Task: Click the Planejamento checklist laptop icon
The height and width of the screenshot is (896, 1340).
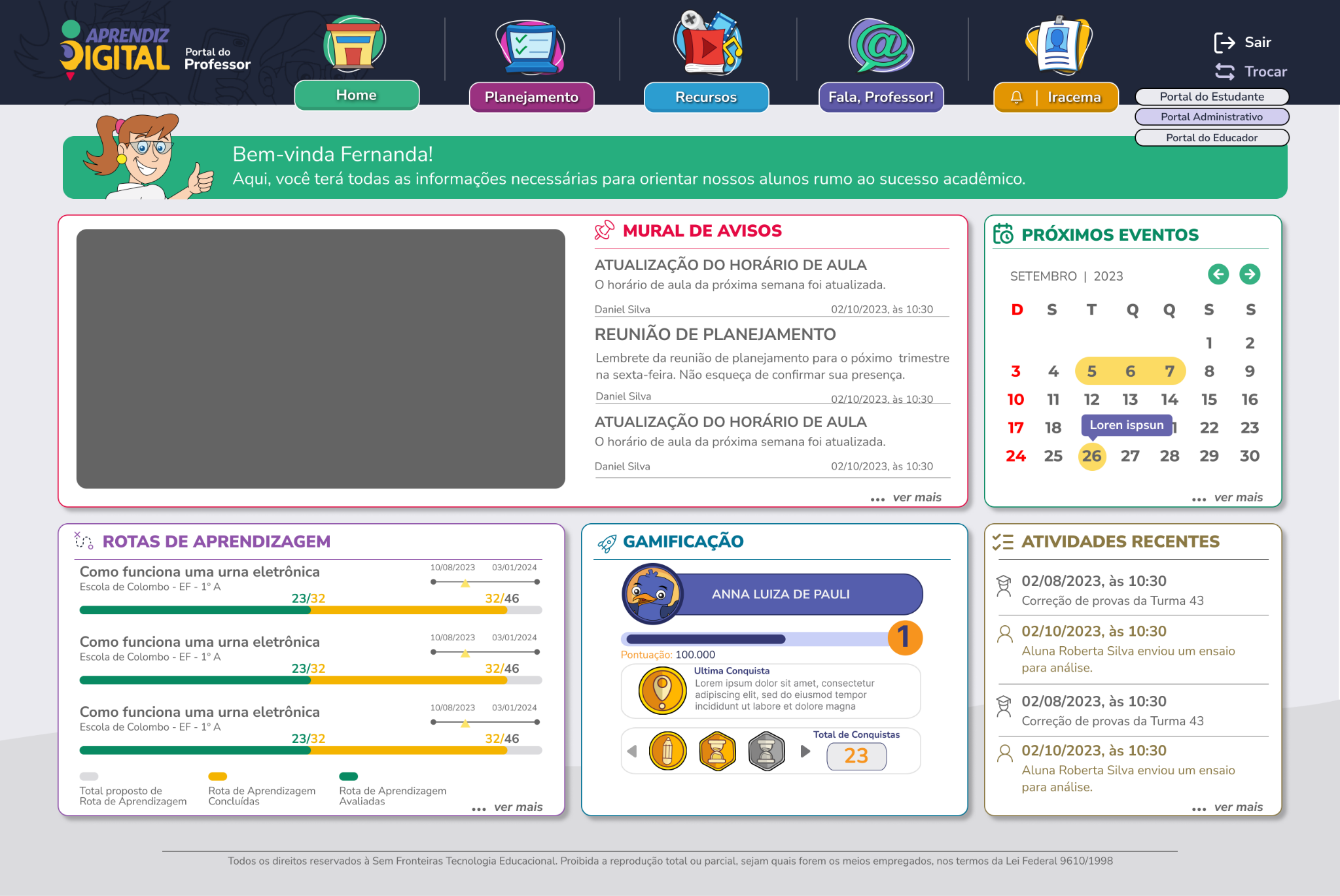Action: point(531,47)
